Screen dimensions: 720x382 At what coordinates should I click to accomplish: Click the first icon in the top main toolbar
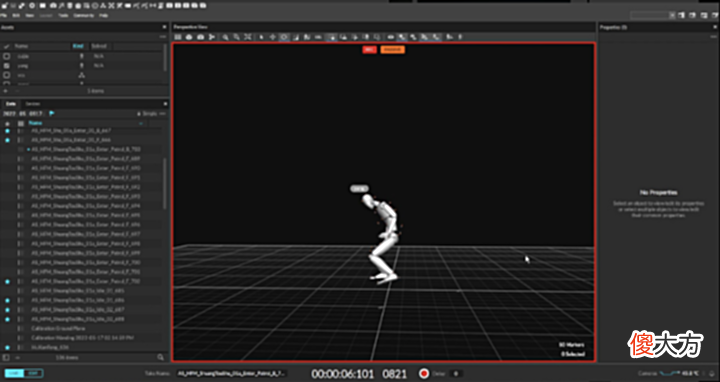coord(5,6)
